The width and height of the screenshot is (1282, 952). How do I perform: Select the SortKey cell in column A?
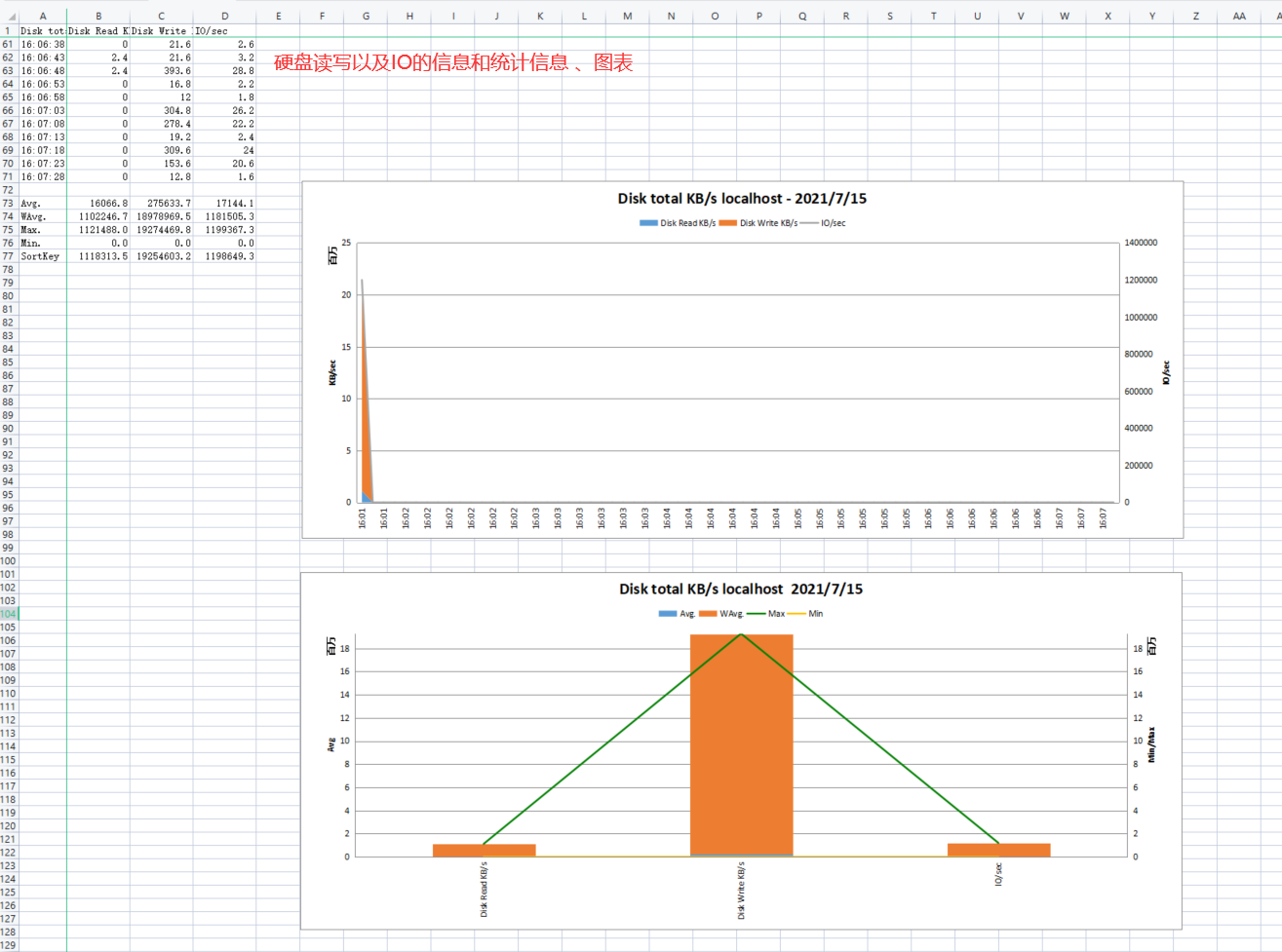tap(41, 256)
